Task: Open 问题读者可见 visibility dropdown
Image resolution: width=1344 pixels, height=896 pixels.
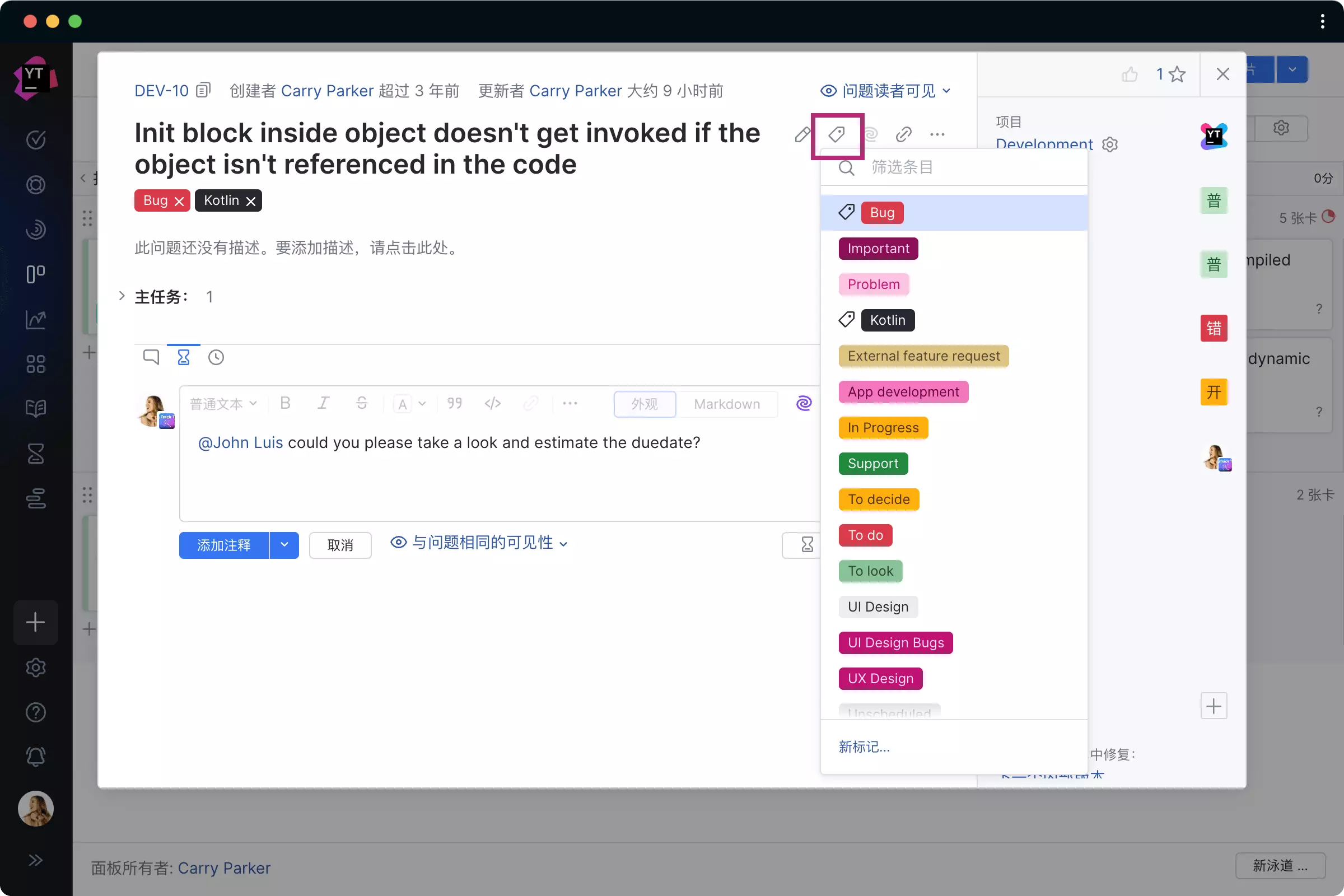Action: click(x=886, y=91)
